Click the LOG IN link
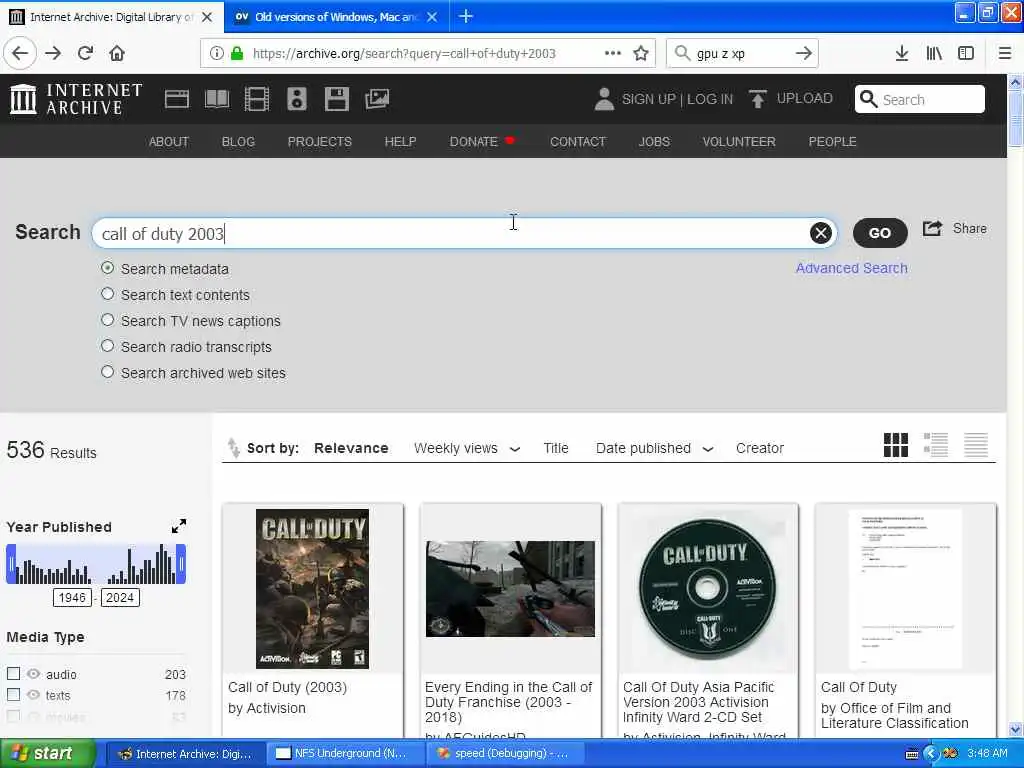This screenshot has height=768, width=1024. tap(710, 99)
